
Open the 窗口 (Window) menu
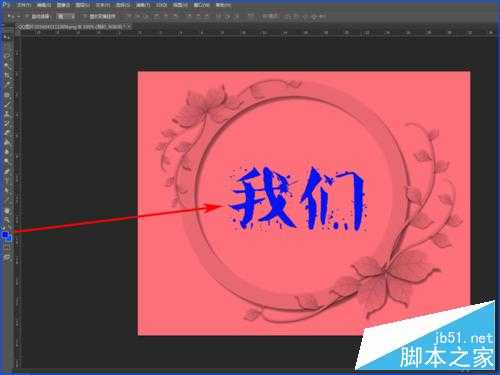(x=201, y=5)
